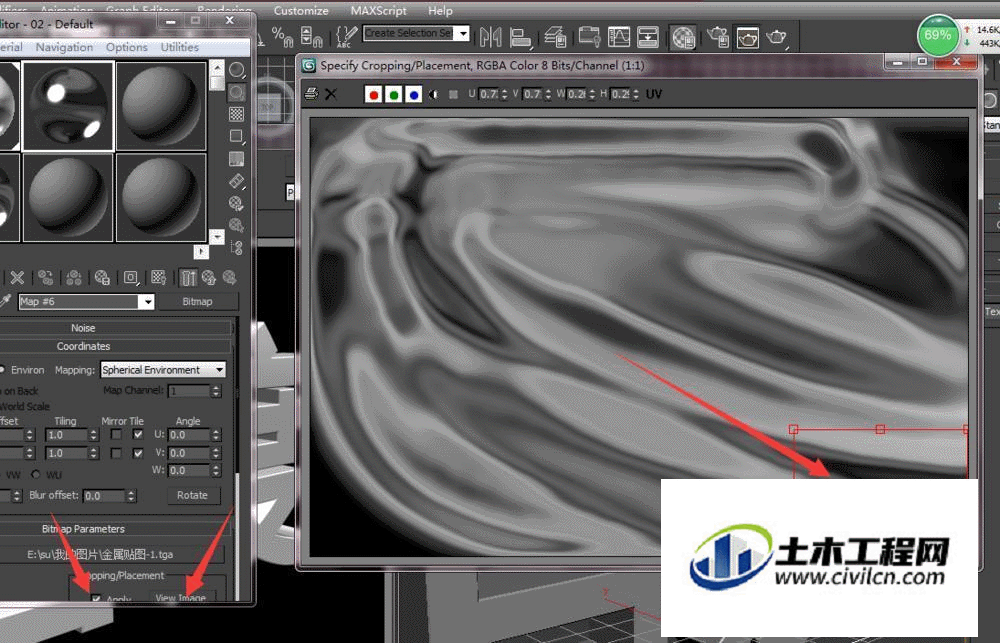Open Material Editor from main toolbar
Image resolution: width=1000 pixels, height=643 pixels.
click(x=682, y=38)
